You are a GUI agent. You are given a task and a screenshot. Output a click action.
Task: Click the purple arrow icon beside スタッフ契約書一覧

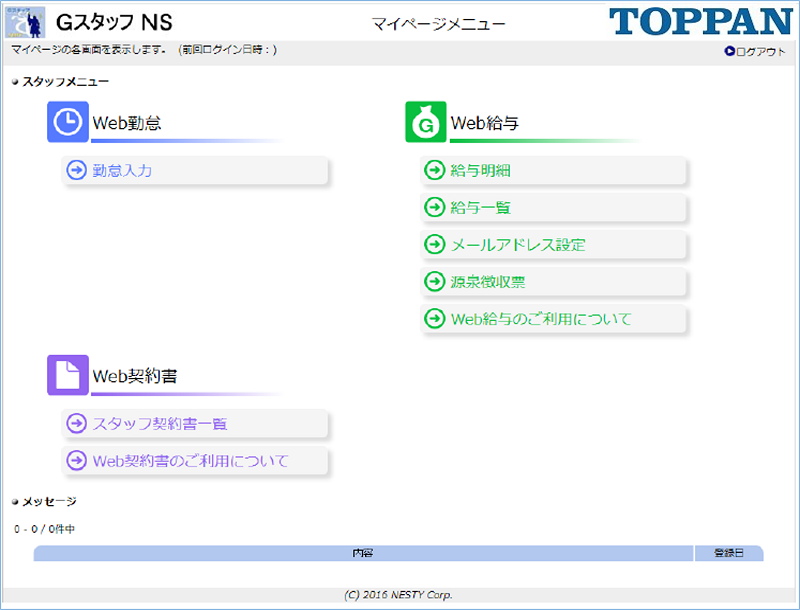click(x=76, y=424)
